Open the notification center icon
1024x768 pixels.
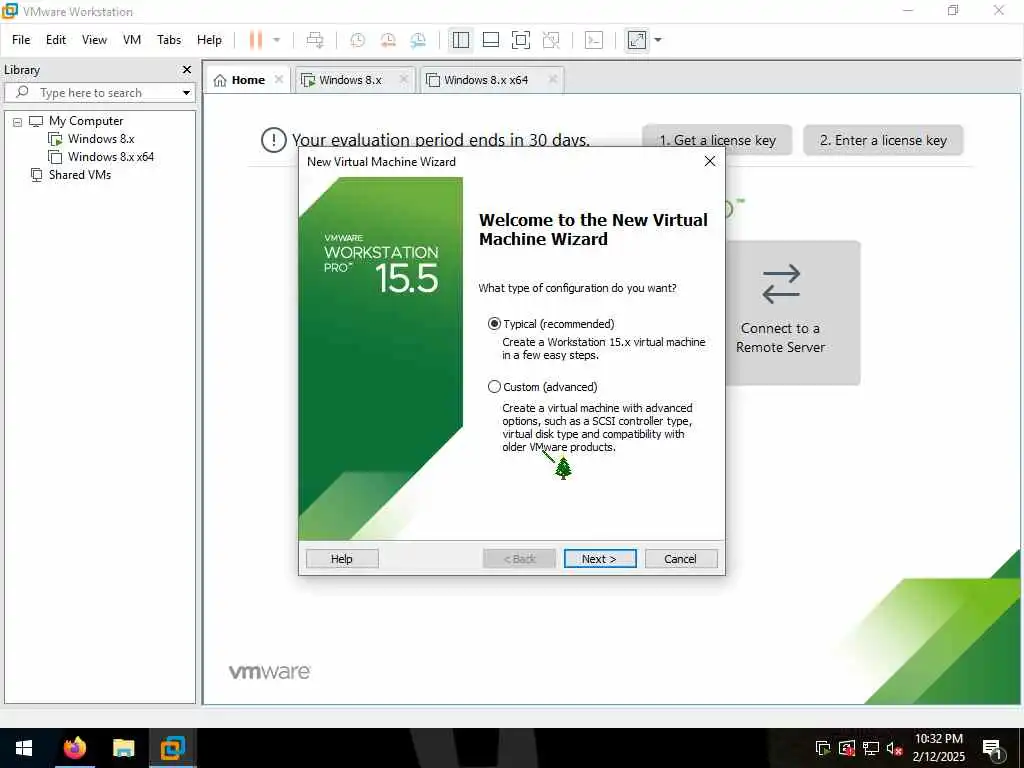coord(993,749)
